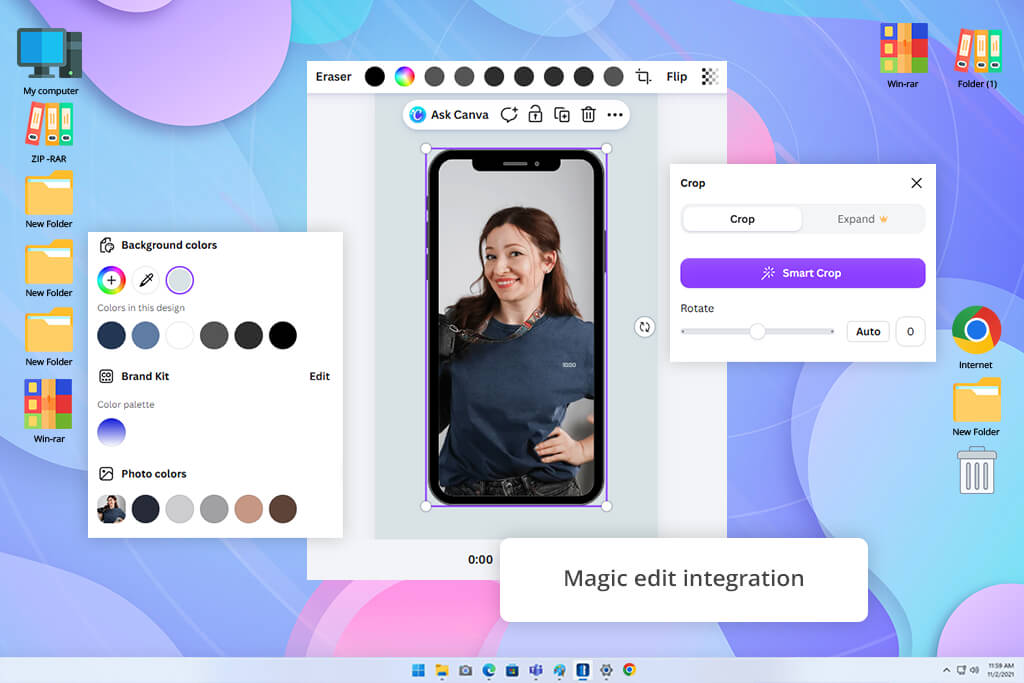Choose the brown swatch in Photo colors
This screenshot has height=683, width=1024.
[x=283, y=509]
